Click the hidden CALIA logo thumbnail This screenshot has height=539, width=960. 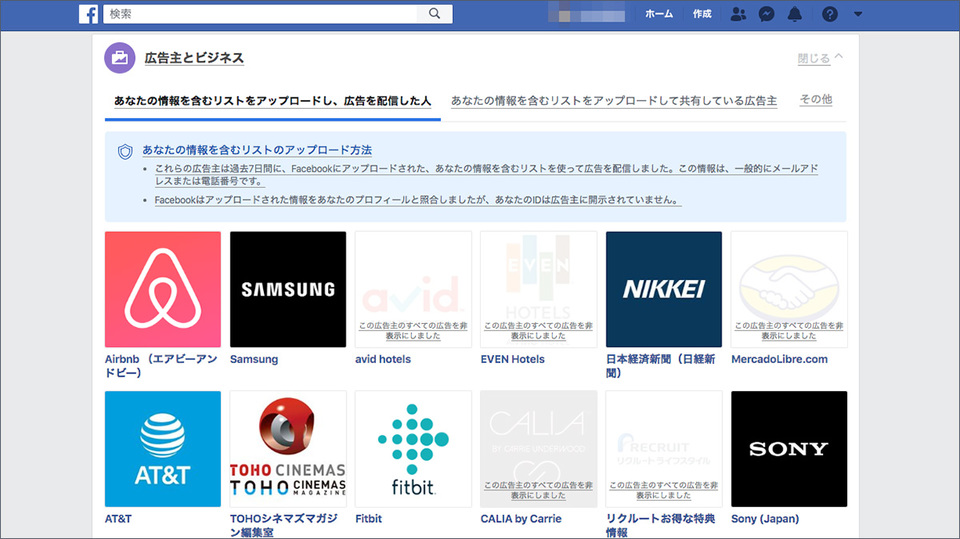539,449
